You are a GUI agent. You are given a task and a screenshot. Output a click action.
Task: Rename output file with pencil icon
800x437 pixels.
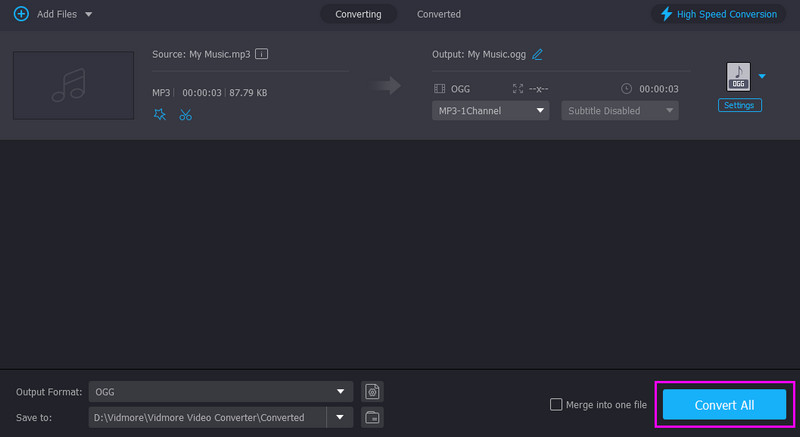click(537, 54)
